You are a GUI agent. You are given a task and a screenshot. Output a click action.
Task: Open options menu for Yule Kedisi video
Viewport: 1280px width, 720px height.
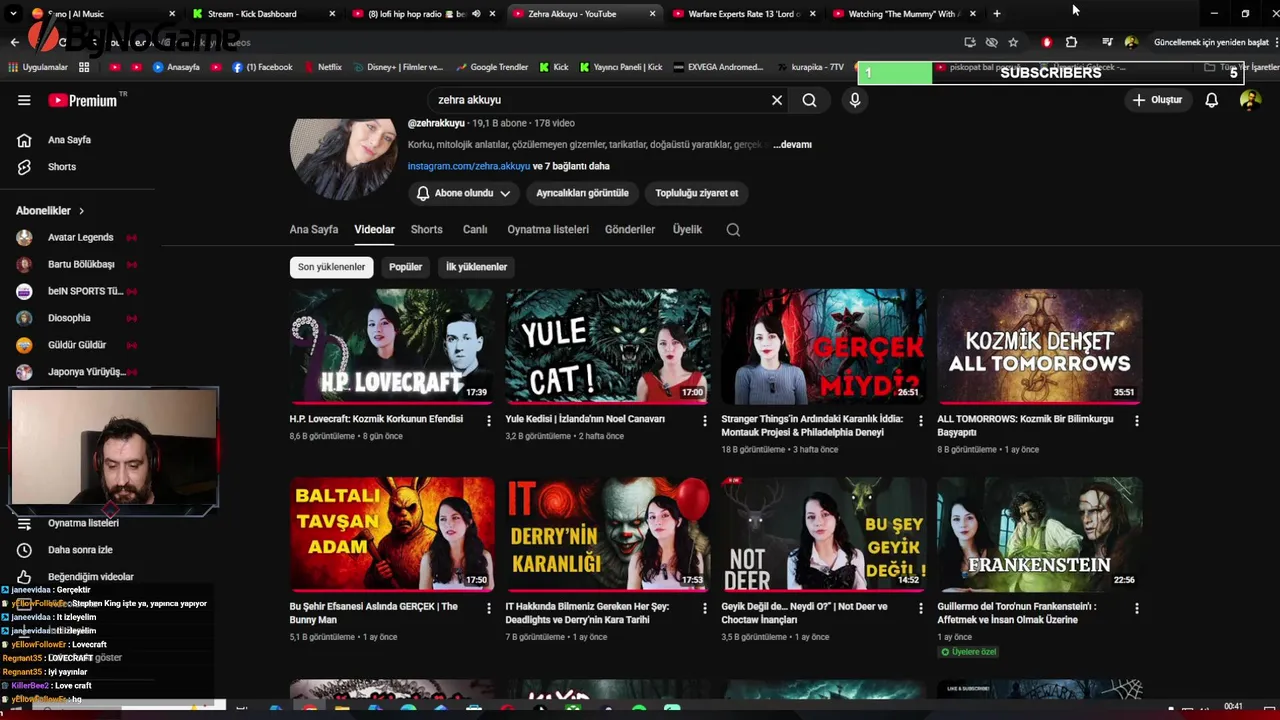(x=704, y=421)
